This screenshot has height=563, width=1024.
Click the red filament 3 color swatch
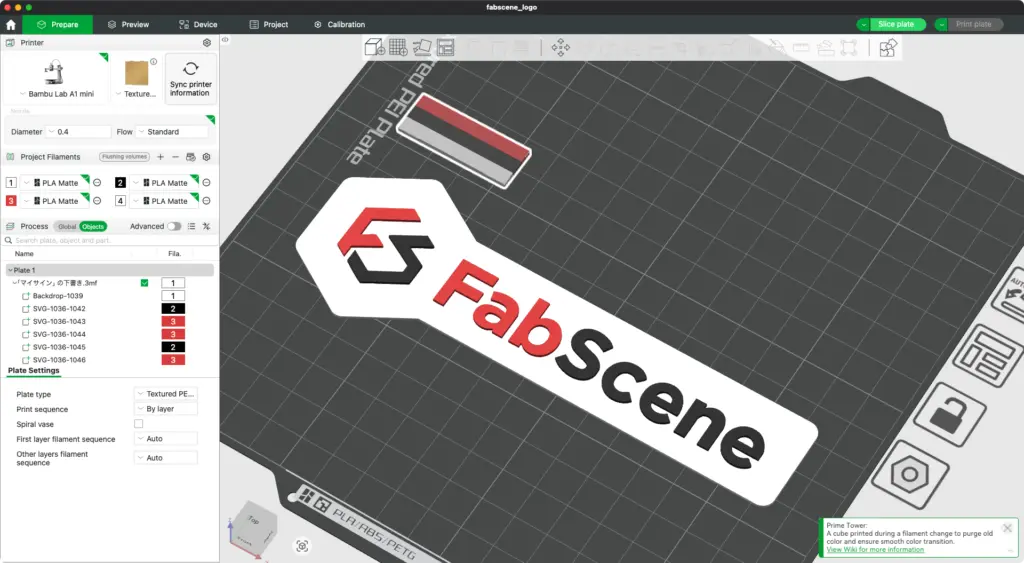point(11,201)
